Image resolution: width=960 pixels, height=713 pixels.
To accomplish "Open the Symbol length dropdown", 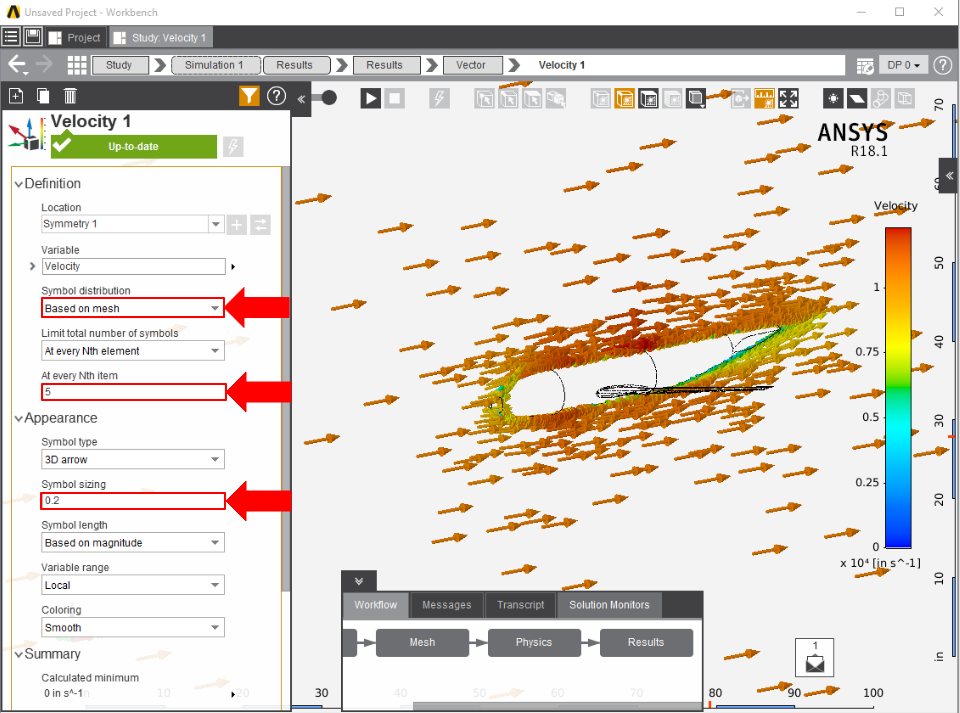I will 133,543.
